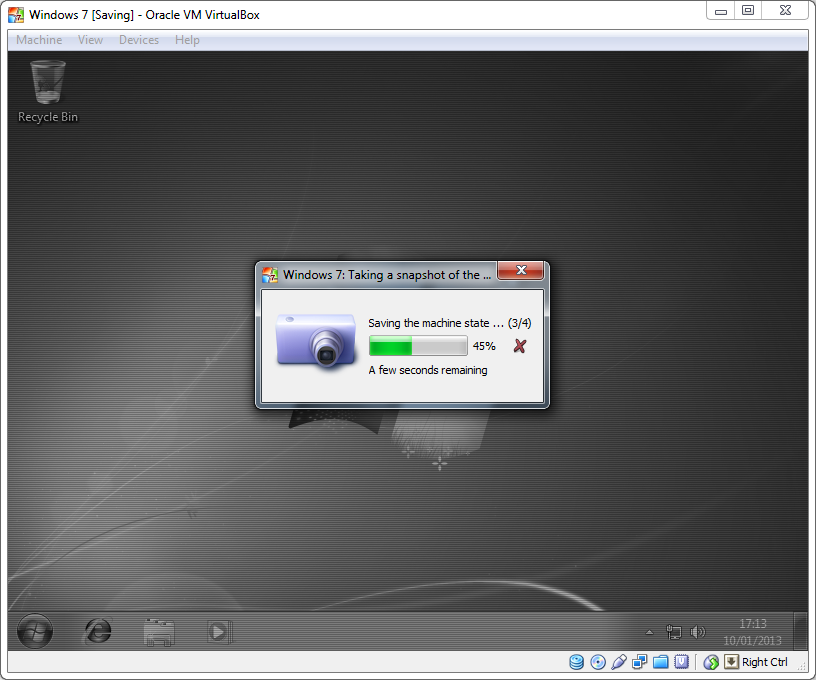Open the Machine menu

click(x=39, y=40)
